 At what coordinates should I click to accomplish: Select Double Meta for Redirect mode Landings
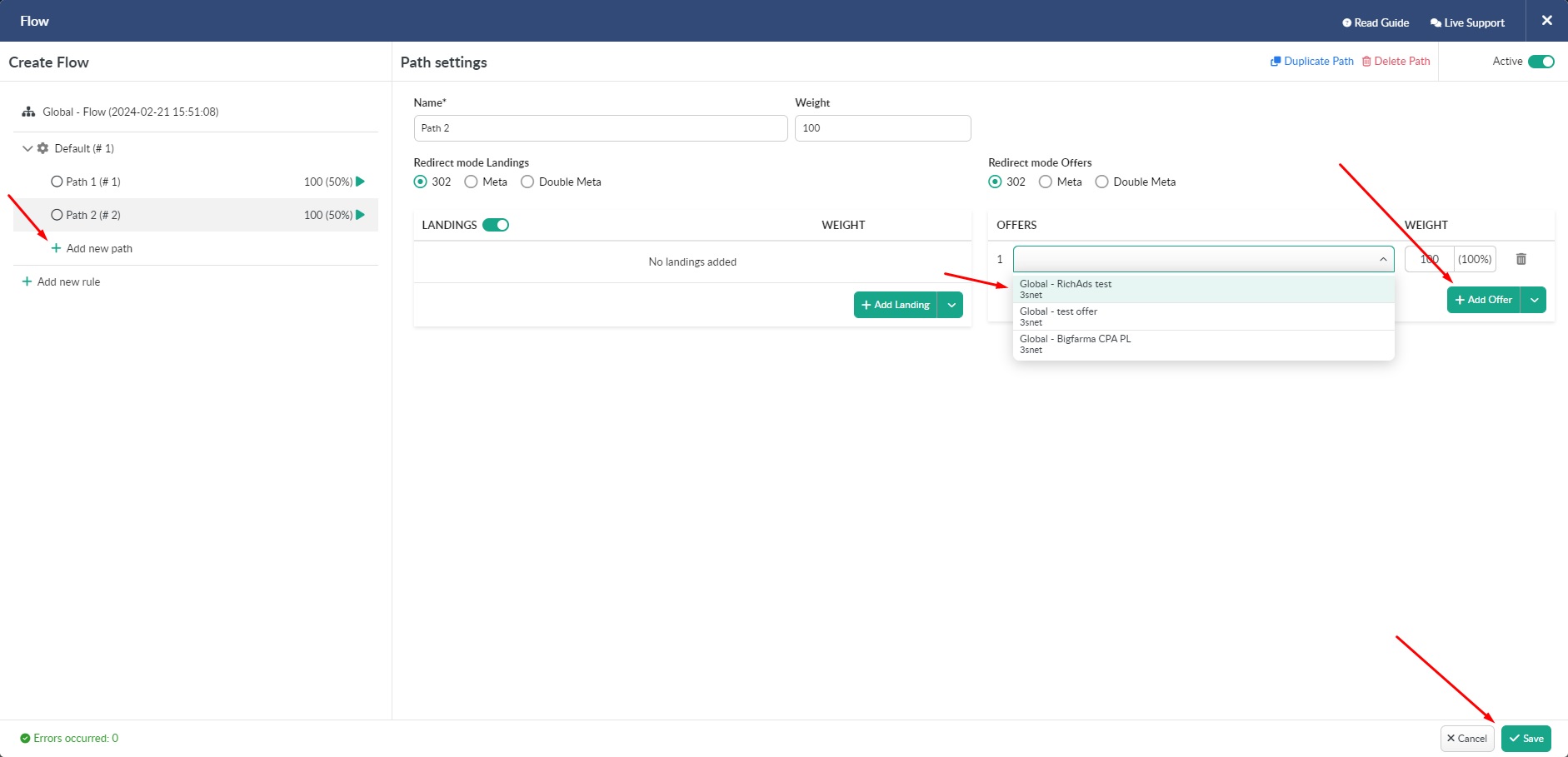[527, 182]
